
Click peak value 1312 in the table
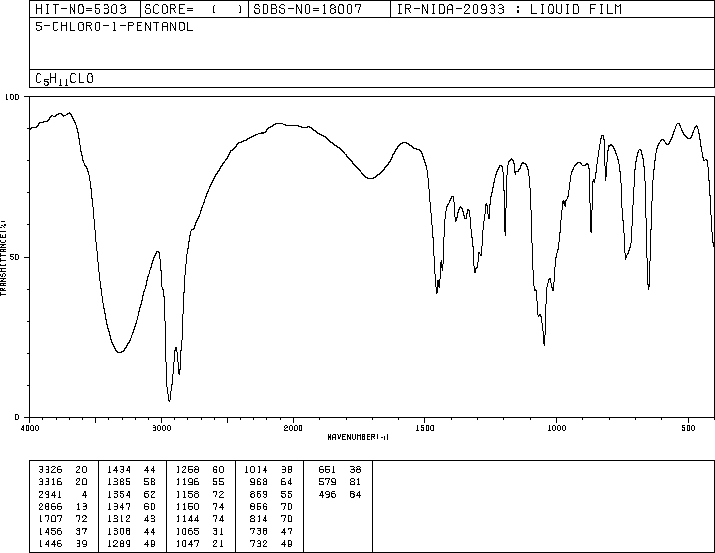tap(119, 519)
